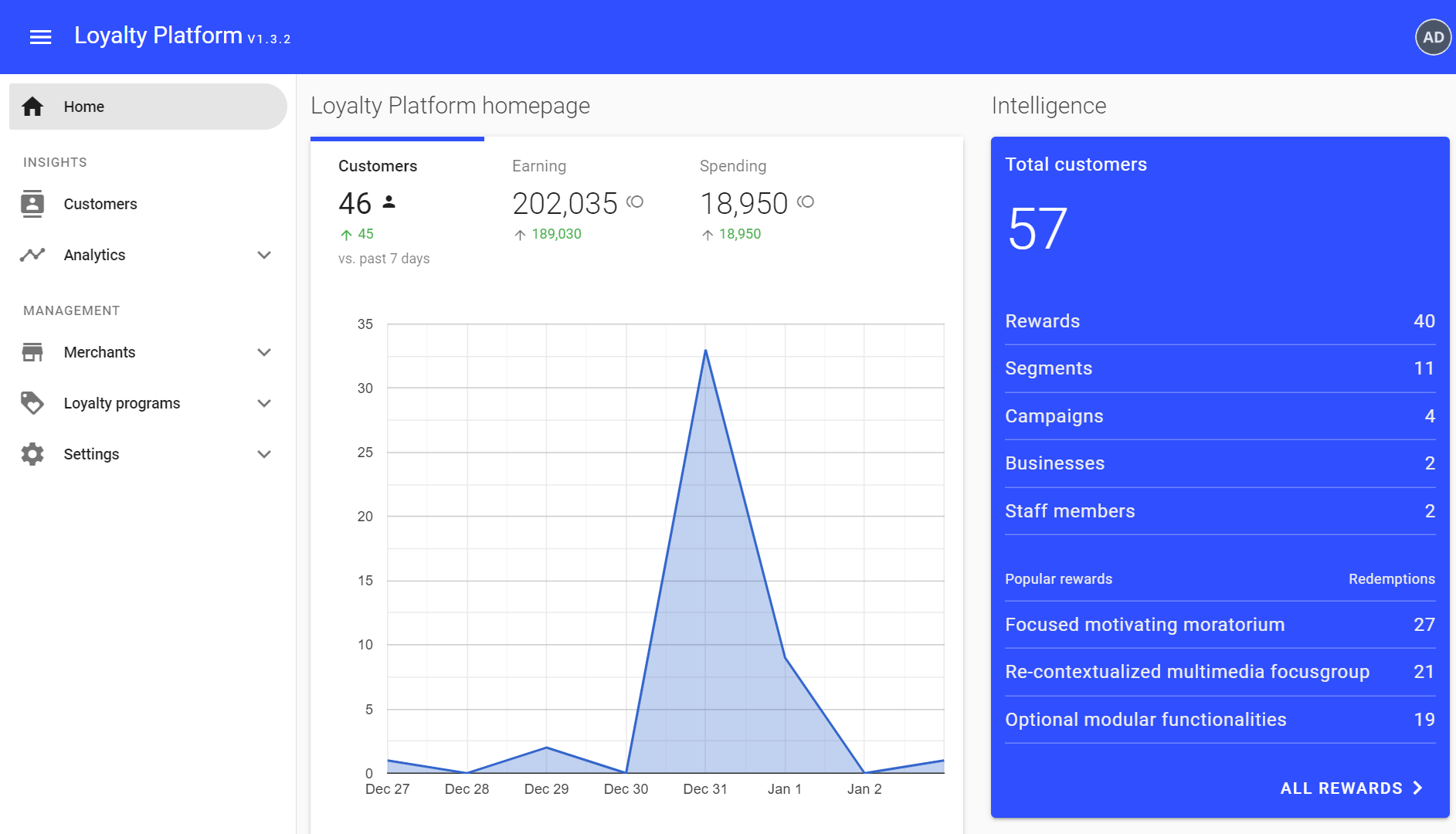Click the Home house icon
The image size is (1456, 834).
click(x=32, y=107)
